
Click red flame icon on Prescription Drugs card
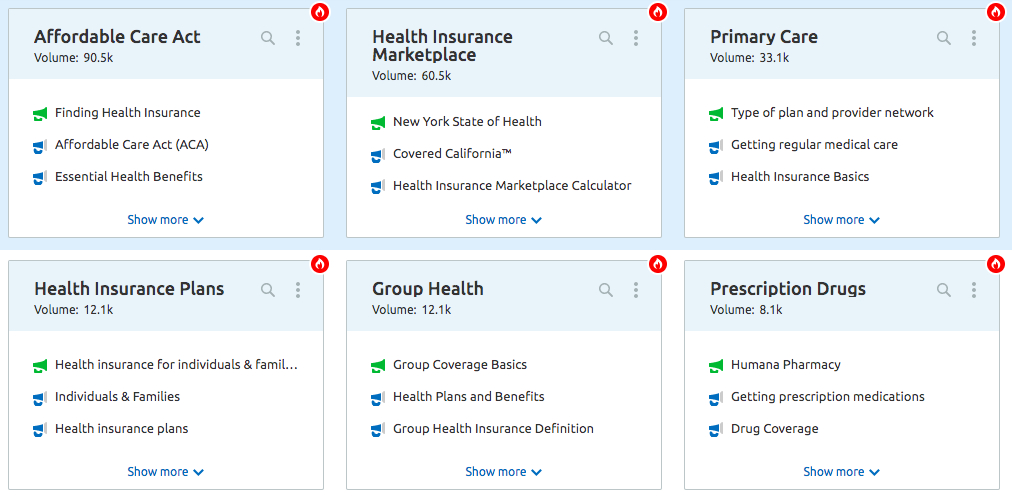pyautogui.click(x=996, y=264)
